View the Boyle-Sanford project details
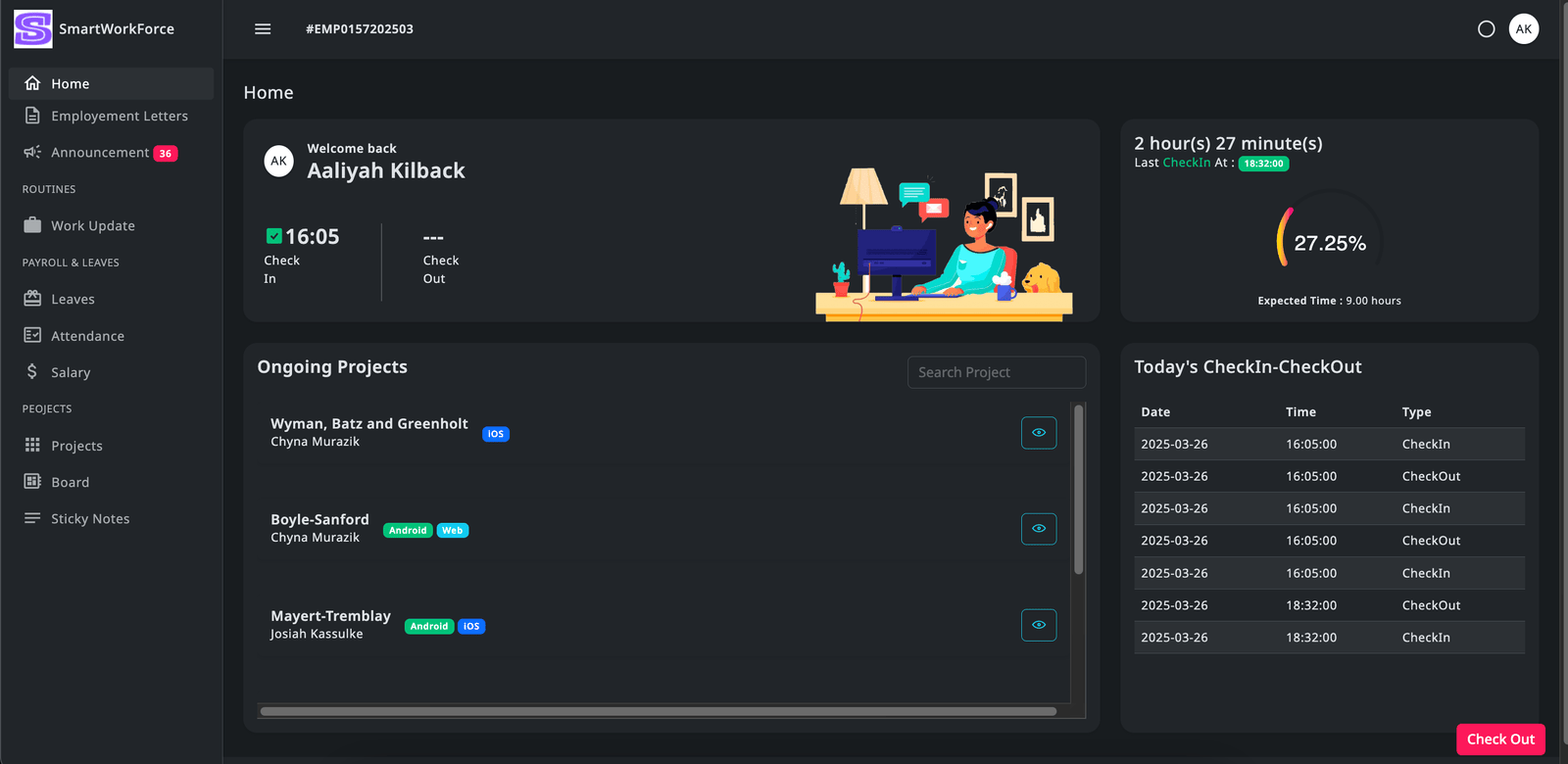 [x=1038, y=529]
